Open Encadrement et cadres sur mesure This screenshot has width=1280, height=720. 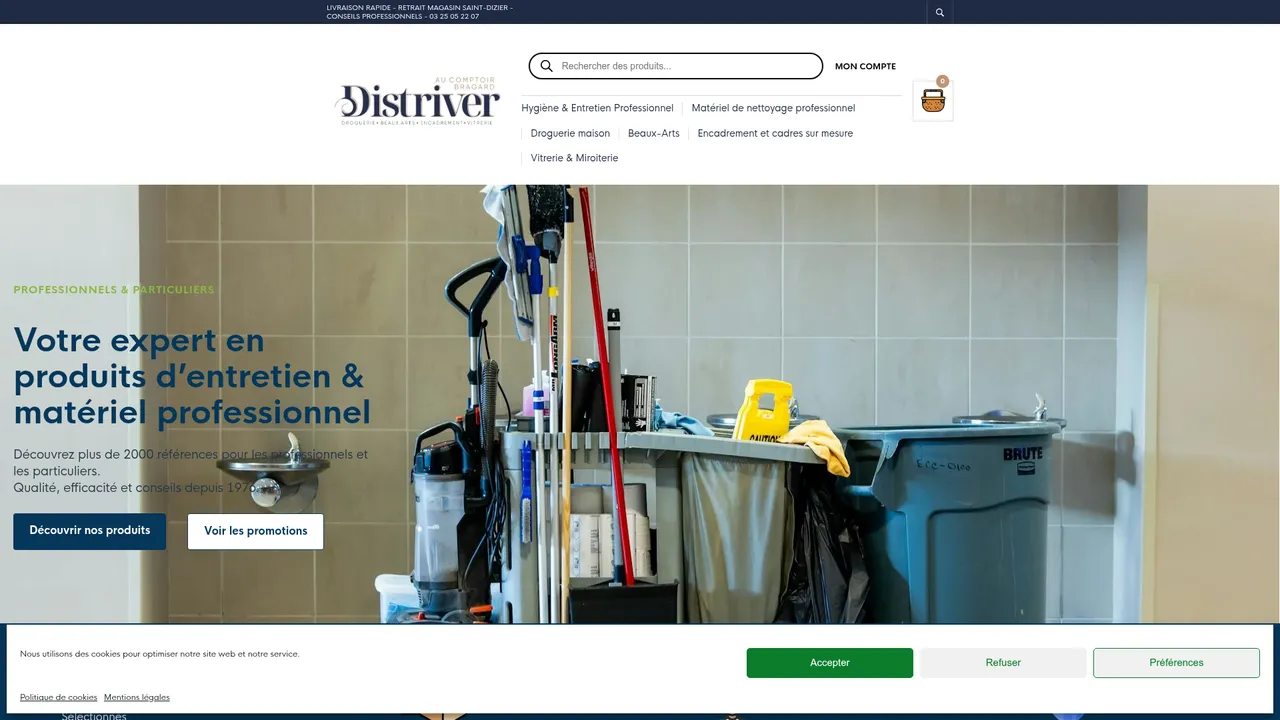775,133
